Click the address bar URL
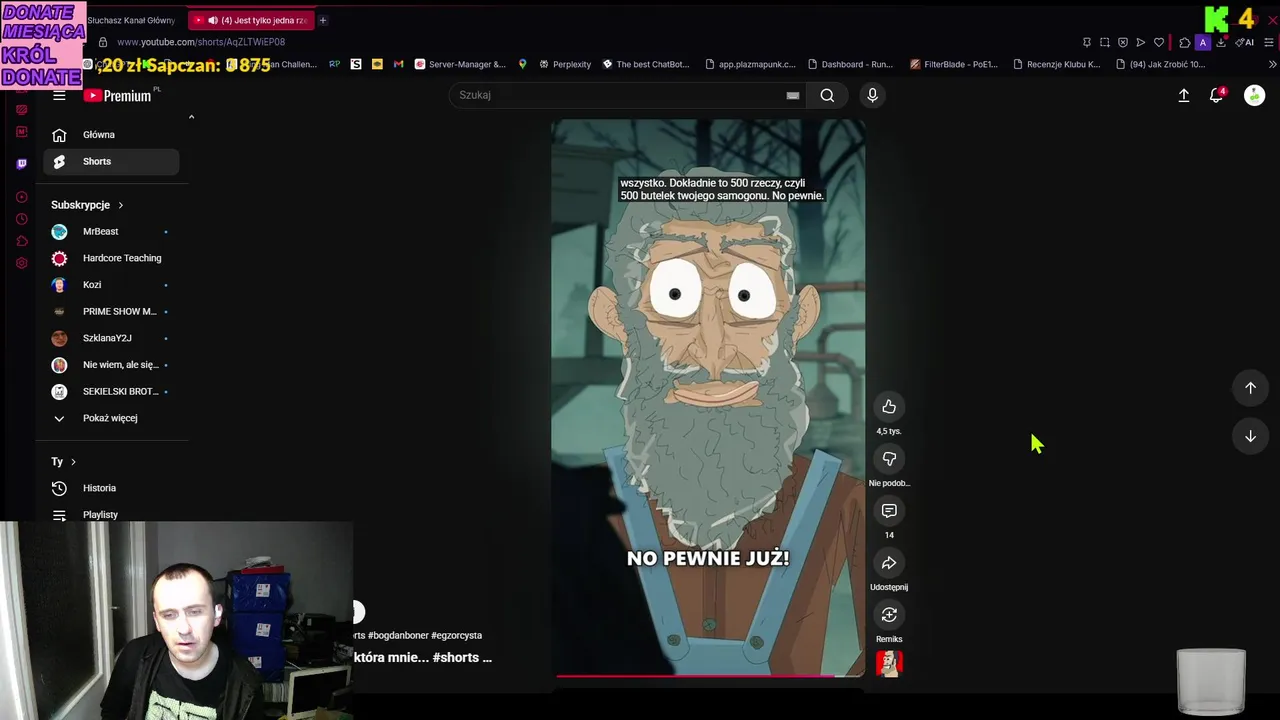Image resolution: width=1280 pixels, height=720 pixels. point(200,42)
